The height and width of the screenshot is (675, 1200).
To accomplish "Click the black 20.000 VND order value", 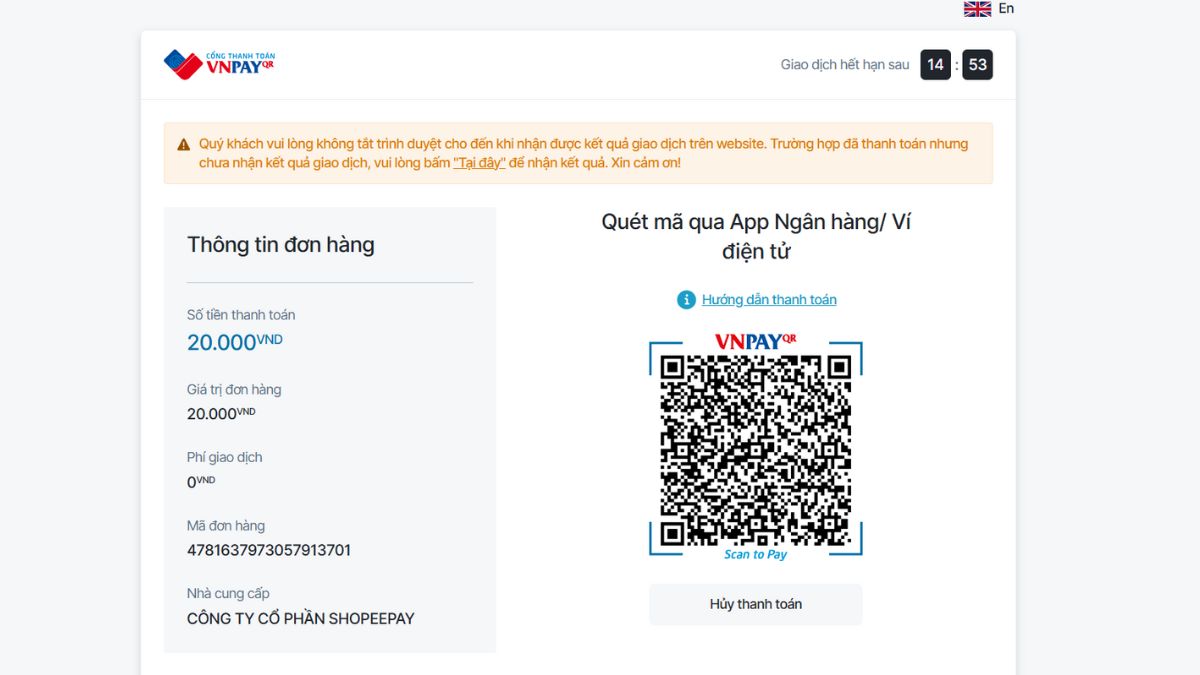I will pyautogui.click(x=221, y=412).
